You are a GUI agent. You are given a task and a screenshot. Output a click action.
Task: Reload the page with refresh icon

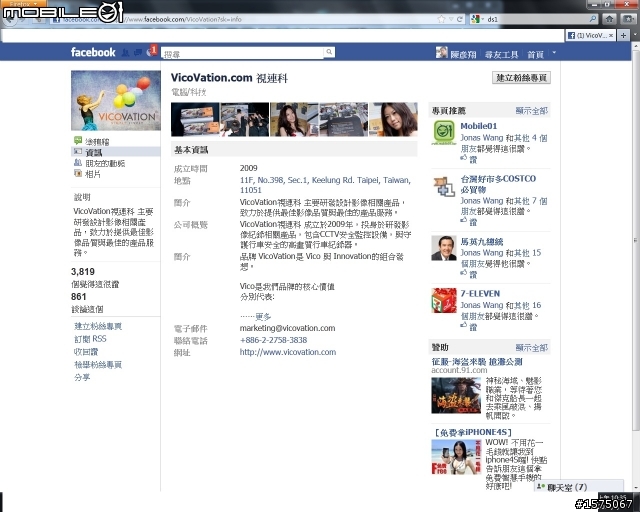(460, 19)
